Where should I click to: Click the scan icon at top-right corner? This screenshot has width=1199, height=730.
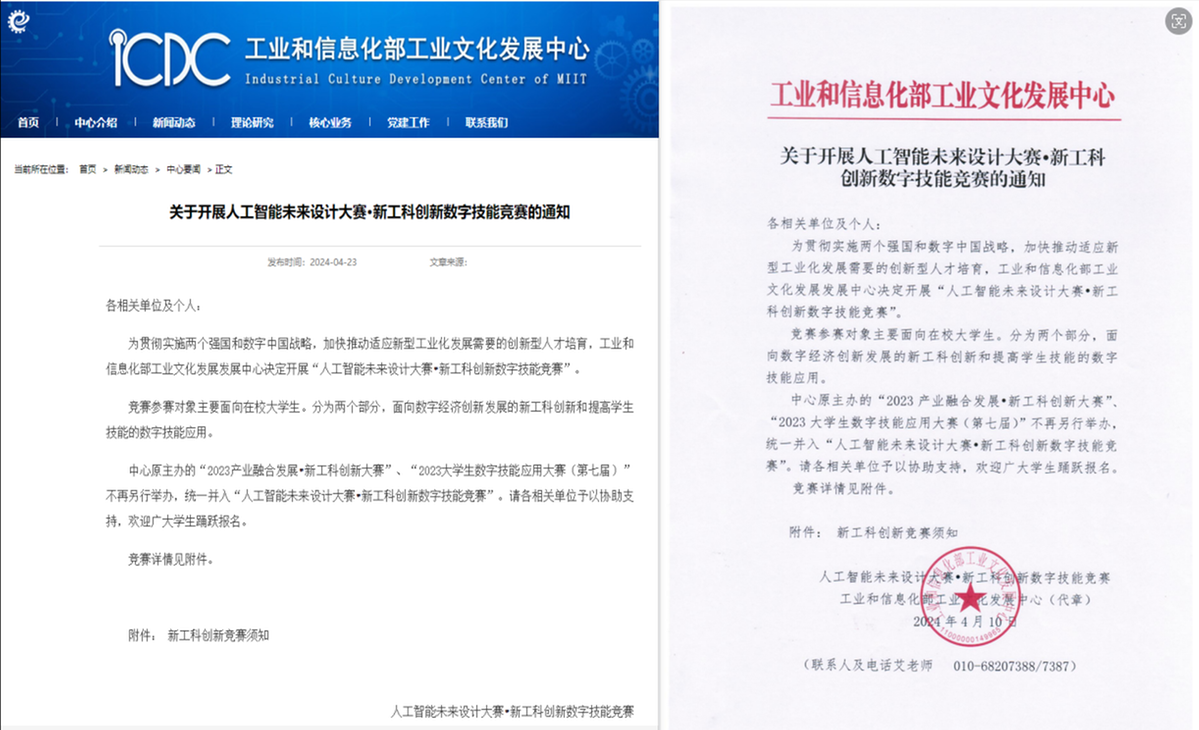[x=1178, y=21]
